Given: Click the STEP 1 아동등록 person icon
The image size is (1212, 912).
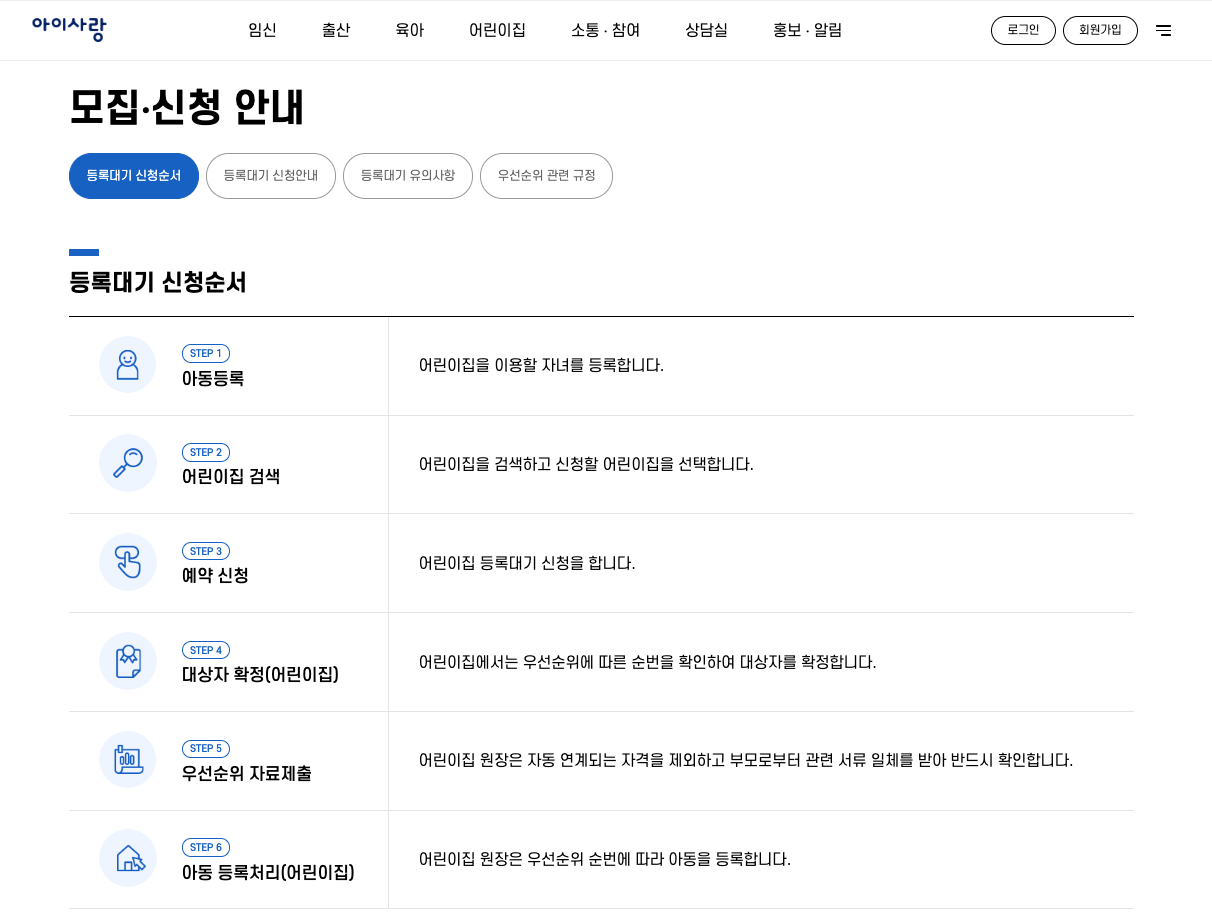Looking at the screenshot, I should click(x=127, y=365).
